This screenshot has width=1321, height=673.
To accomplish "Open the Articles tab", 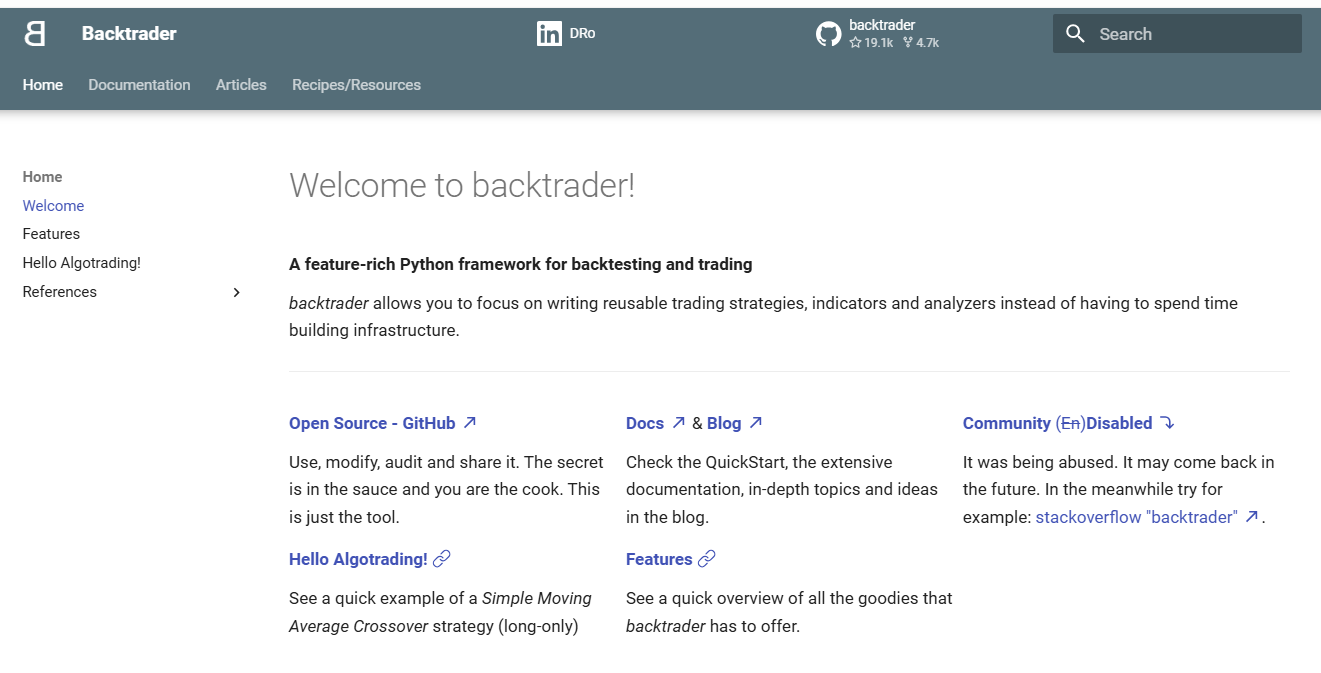I will click(241, 85).
